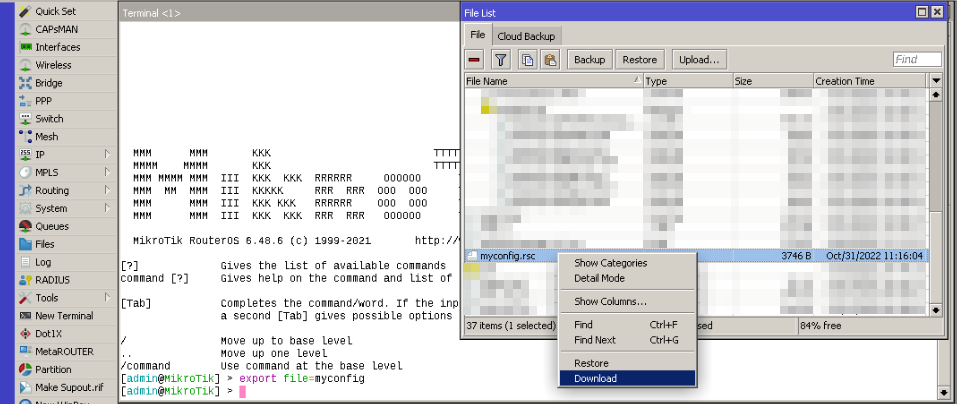
Task: Open the Log sidebar icon
Action: pos(26,262)
